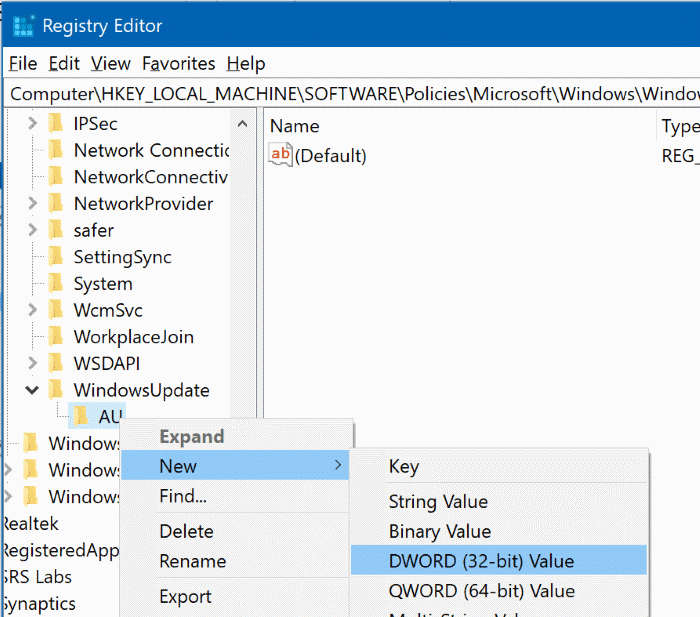Expand the WcmSvc key

(x=32, y=310)
